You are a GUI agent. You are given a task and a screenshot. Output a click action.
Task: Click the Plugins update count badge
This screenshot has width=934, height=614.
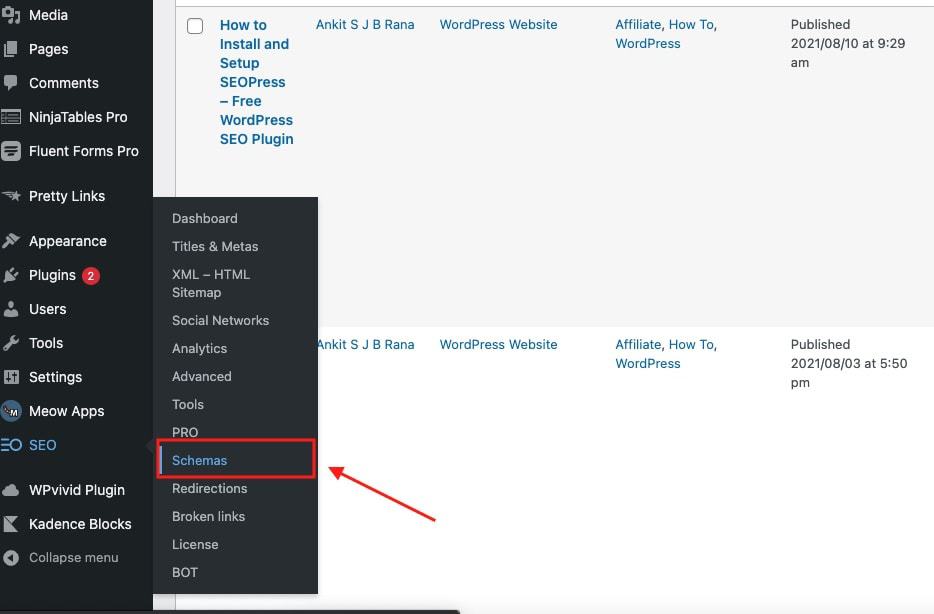pyautogui.click(x=91, y=276)
